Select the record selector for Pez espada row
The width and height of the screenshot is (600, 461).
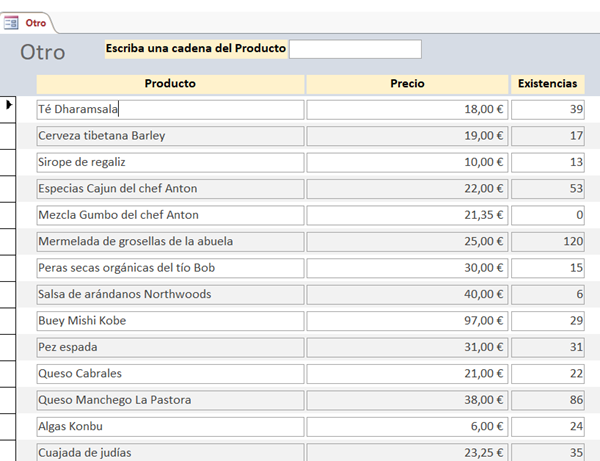(9, 347)
